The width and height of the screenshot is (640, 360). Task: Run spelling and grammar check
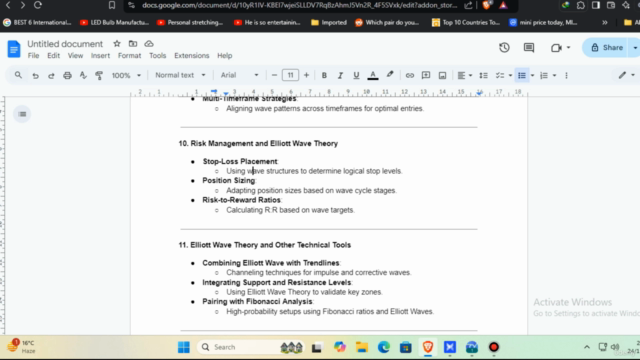pos(83,76)
